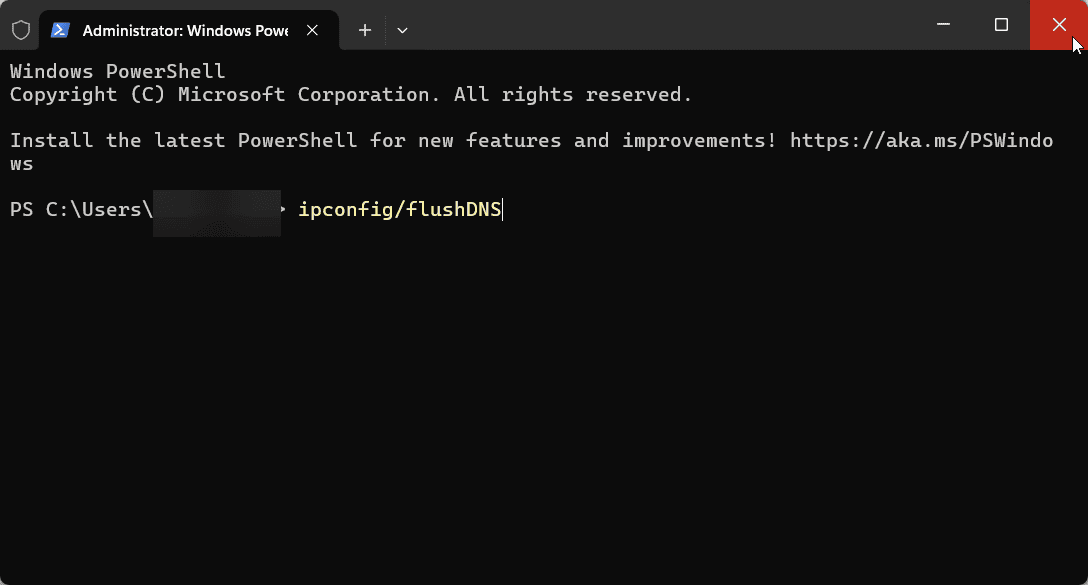The height and width of the screenshot is (585, 1088).
Task: Click the typed ipconfig/flushDNS command
Action: tap(400, 210)
